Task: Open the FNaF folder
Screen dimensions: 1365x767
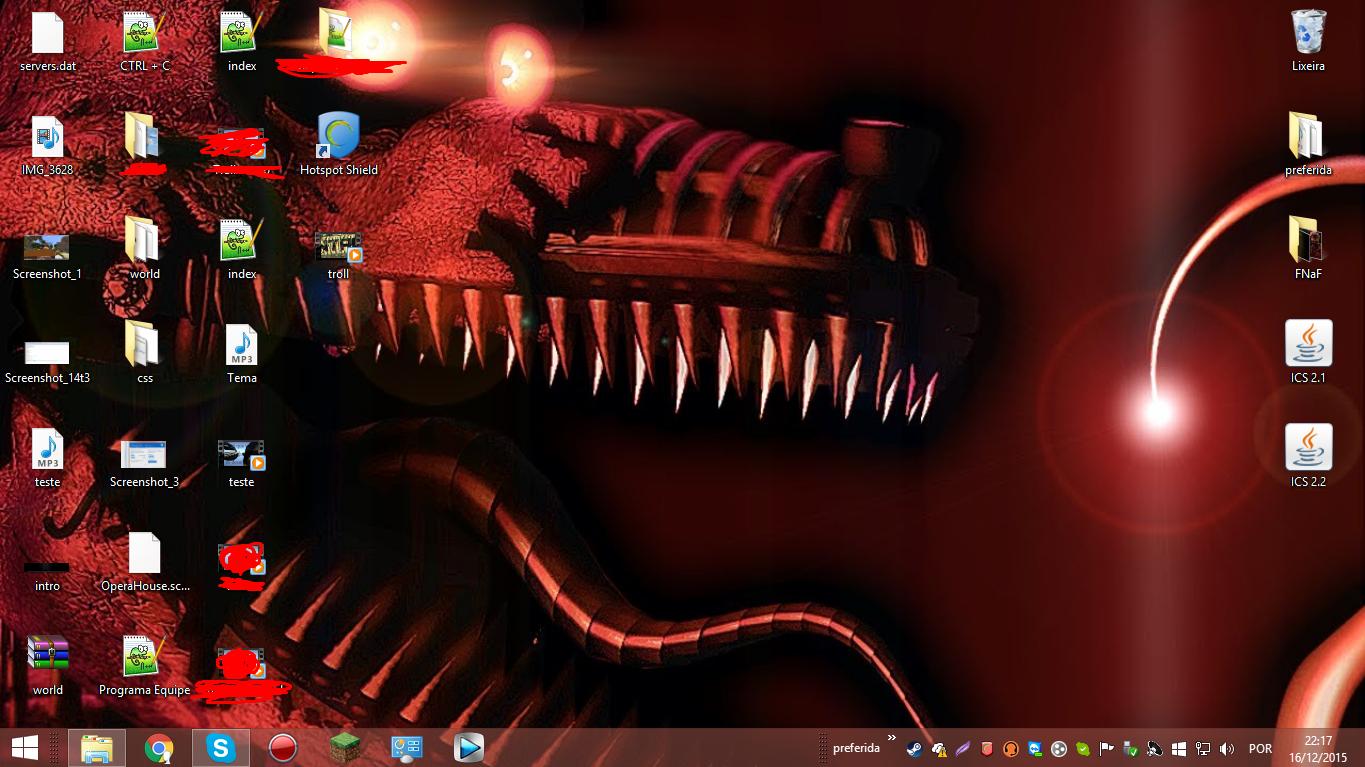Action: [x=1308, y=247]
